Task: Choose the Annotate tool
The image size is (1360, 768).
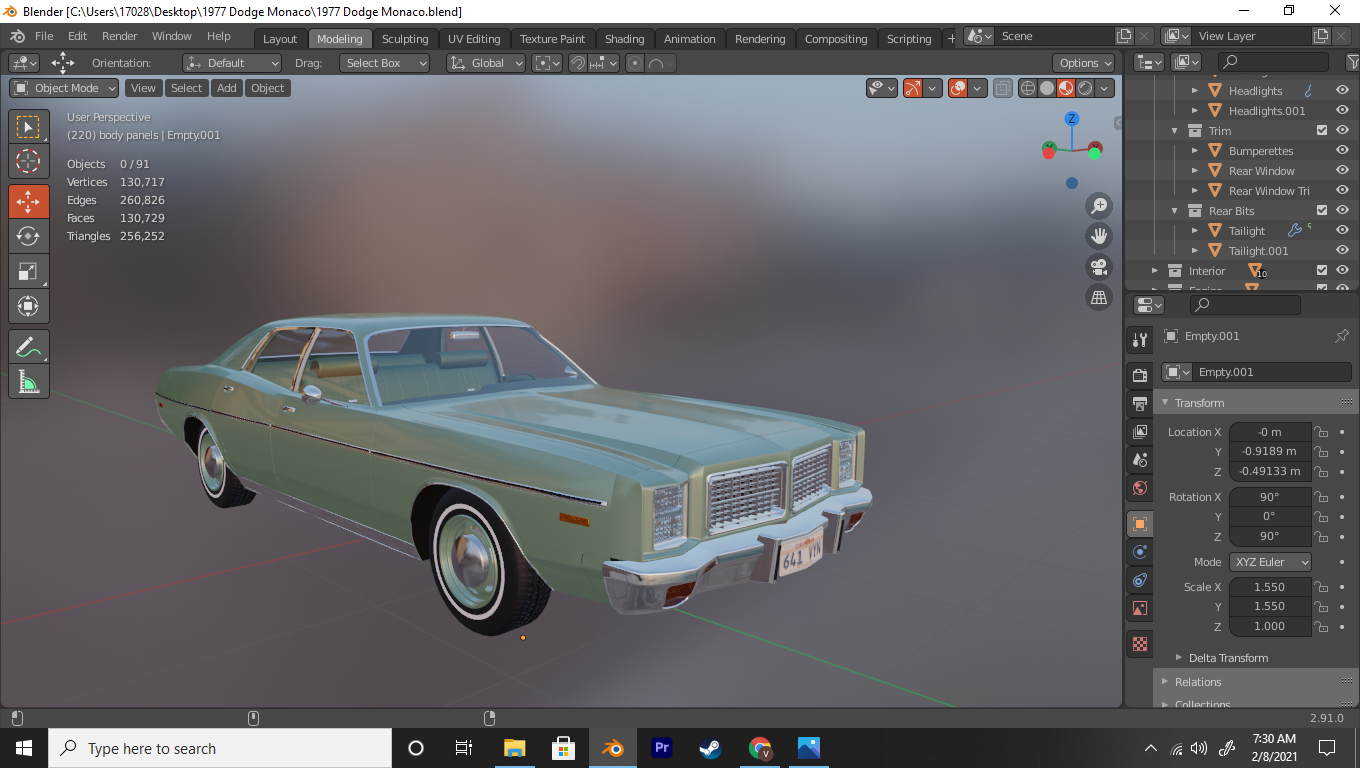Action: pyautogui.click(x=28, y=347)
